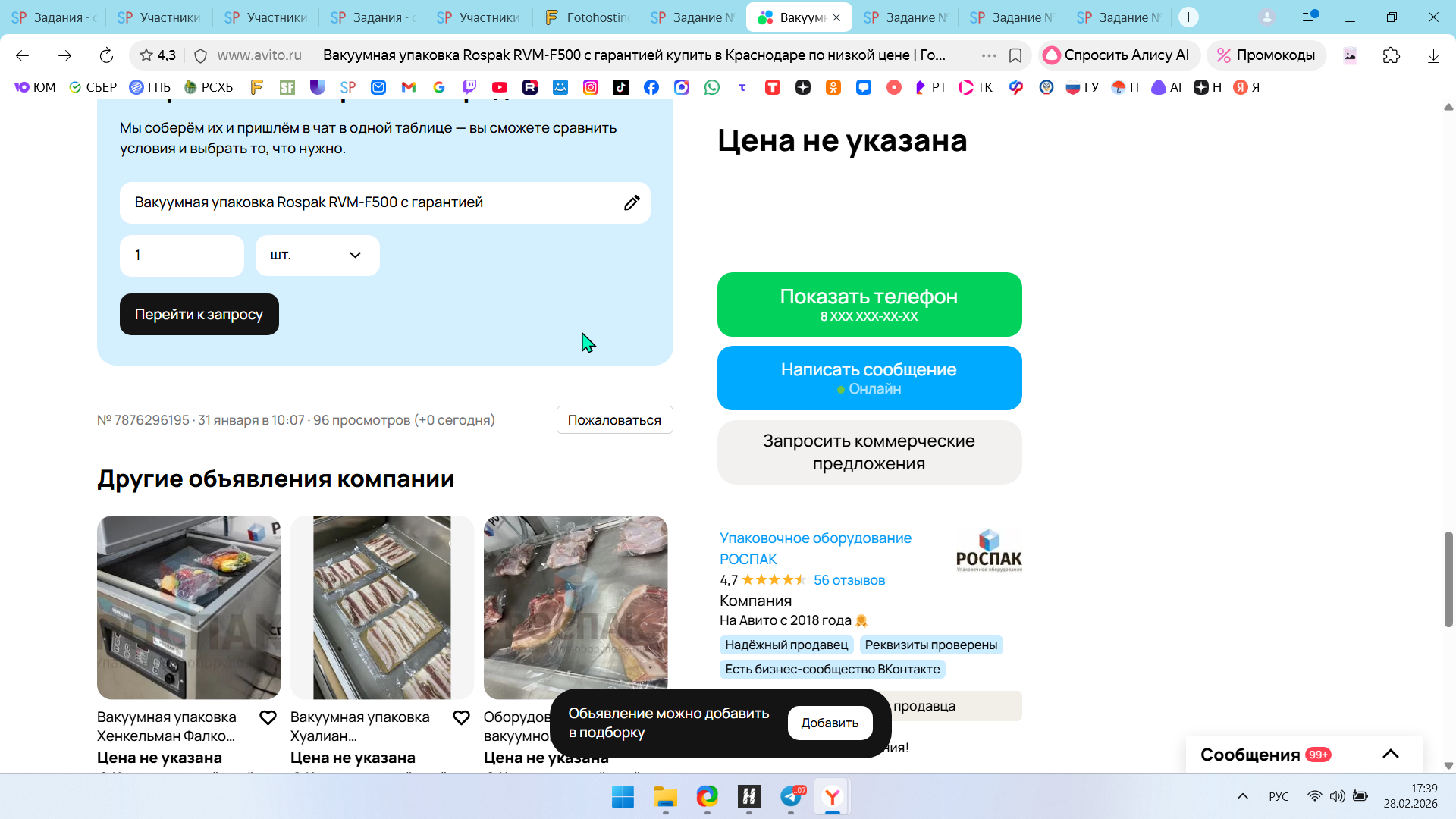Image resolution: width=1456 pixels, height=819 pixels.
Task: Click the quantity input field showing 1
Action: tap(181, 256)
